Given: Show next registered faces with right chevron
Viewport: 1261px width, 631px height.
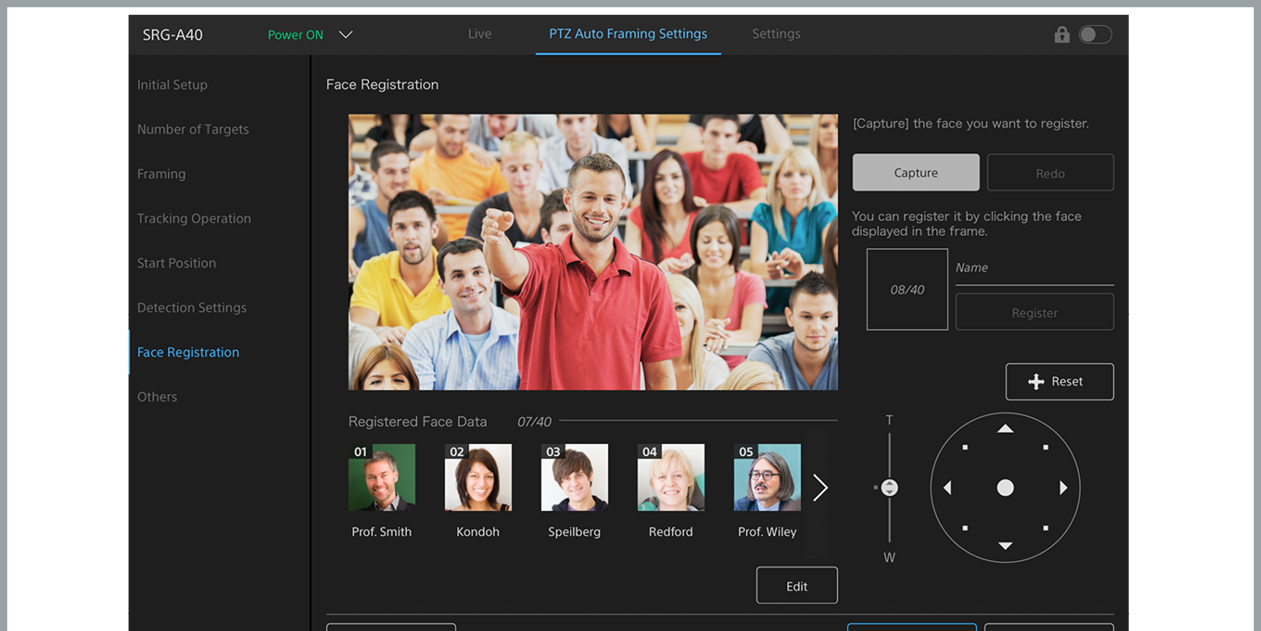Looking at the screenshot, I should tap(820, 488).
